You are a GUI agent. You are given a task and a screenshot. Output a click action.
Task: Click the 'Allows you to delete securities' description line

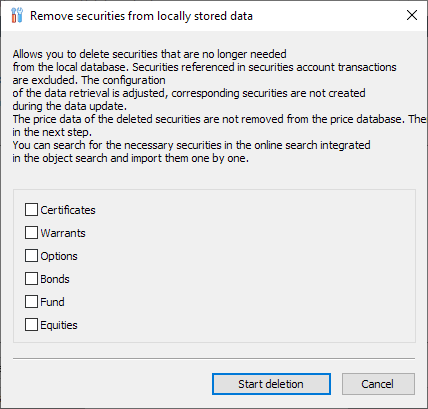(149, 54)
